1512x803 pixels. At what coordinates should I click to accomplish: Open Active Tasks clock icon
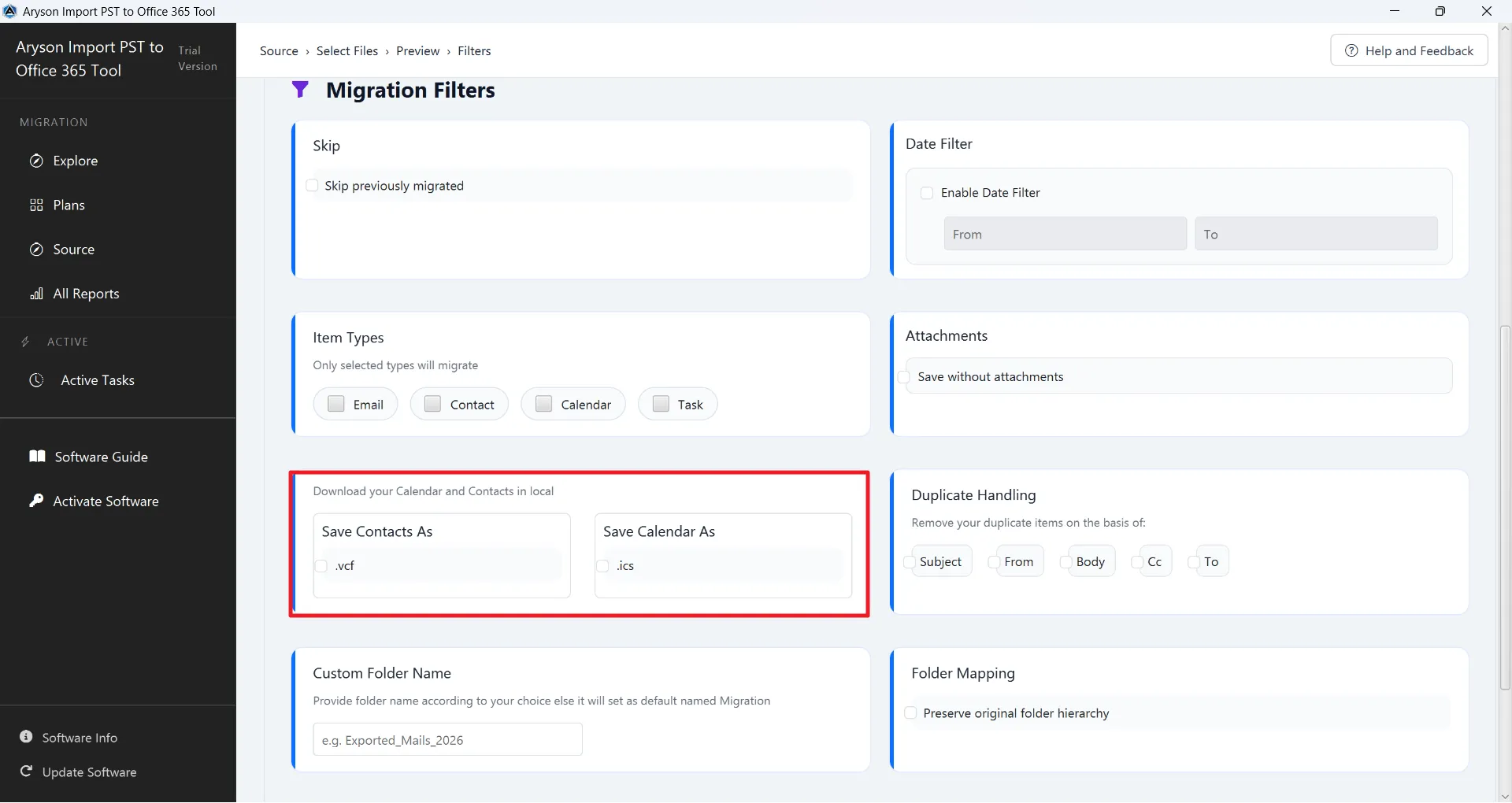point(36,380)
